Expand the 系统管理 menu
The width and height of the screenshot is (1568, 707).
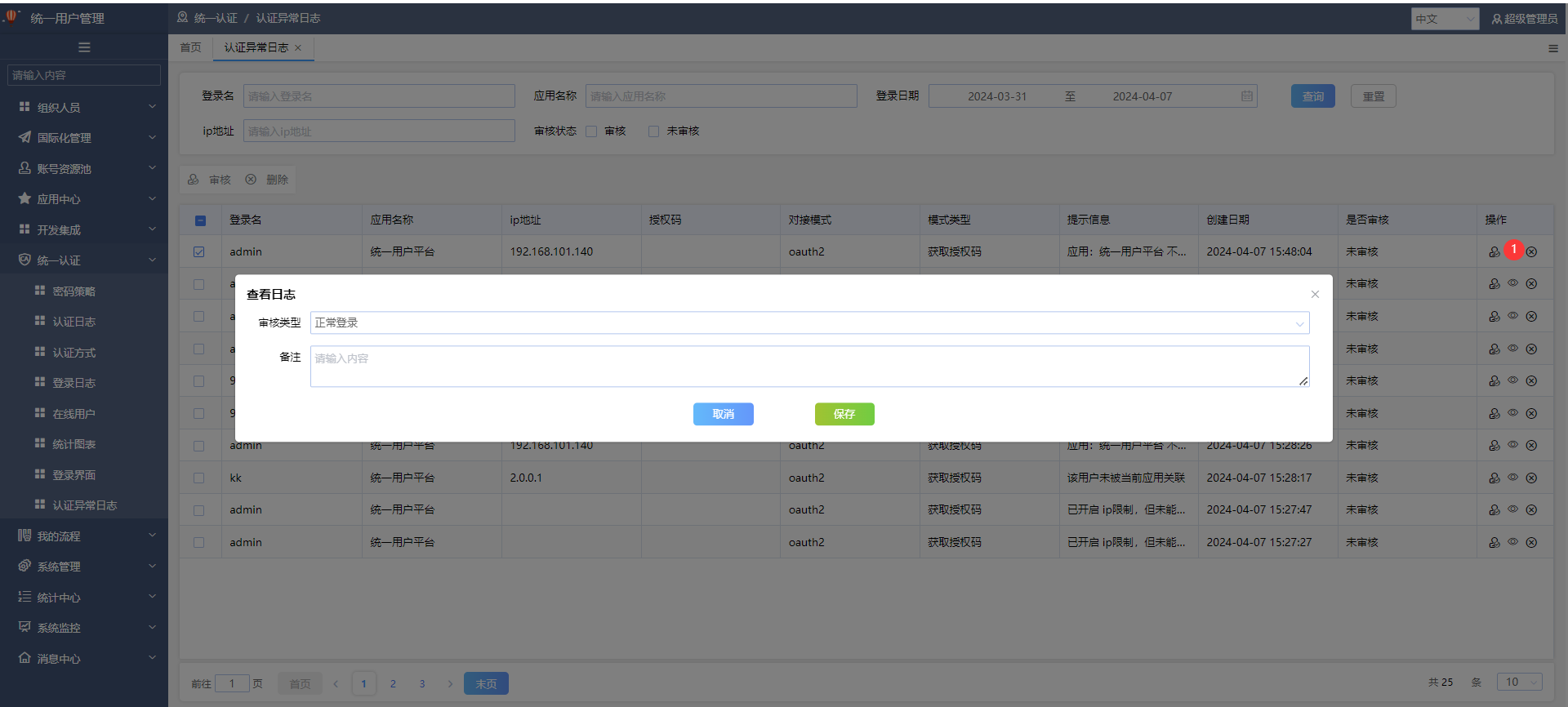[x=84, y=567]
